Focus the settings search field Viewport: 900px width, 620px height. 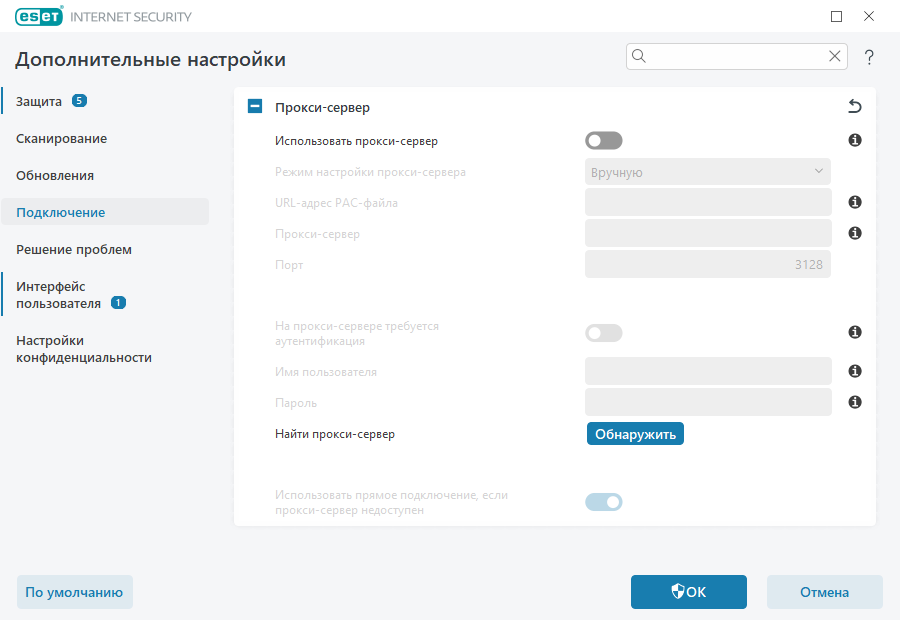click(x=736, y=56)
